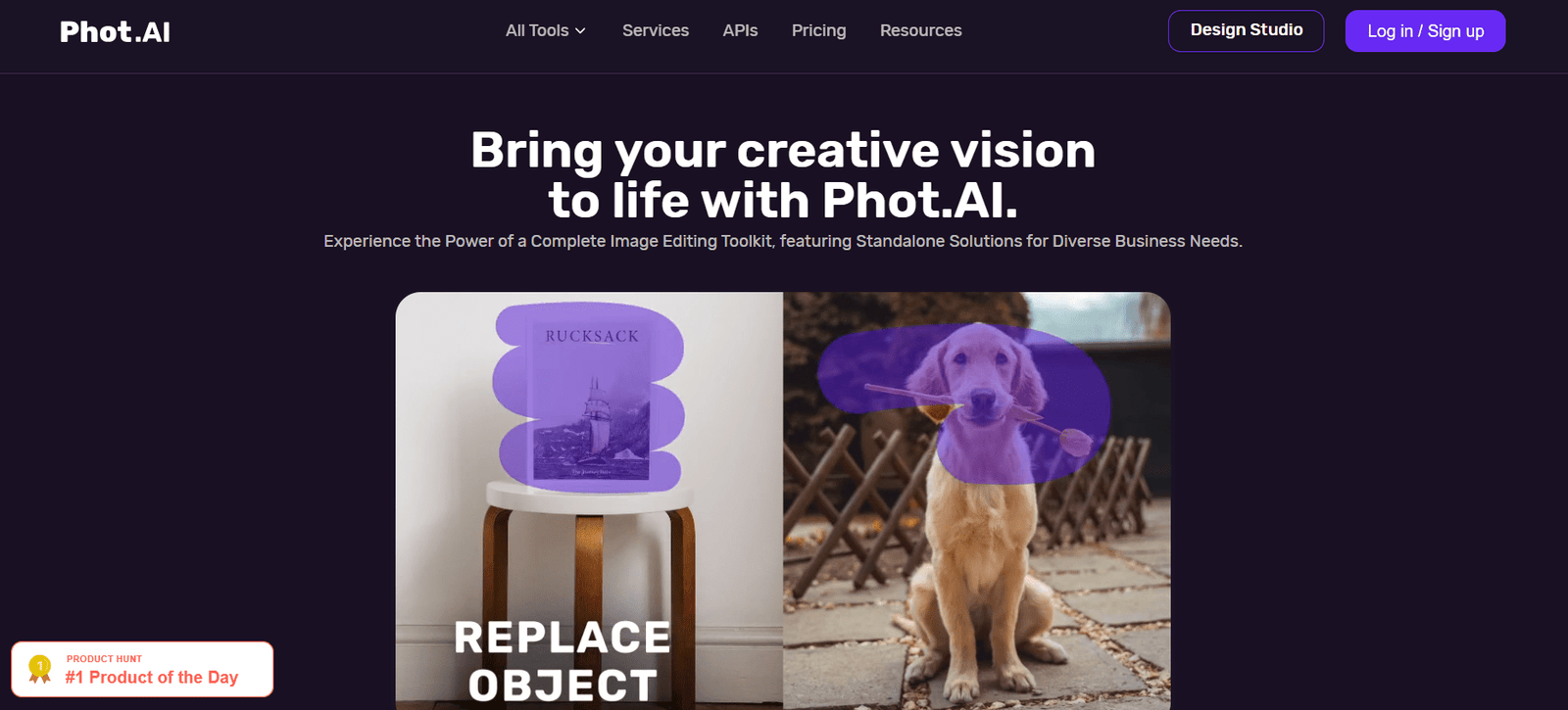Image resolution: width=1568 pixels, height=710 pixels.
Task: Go to the Pricing page
Action: [818, 30]
